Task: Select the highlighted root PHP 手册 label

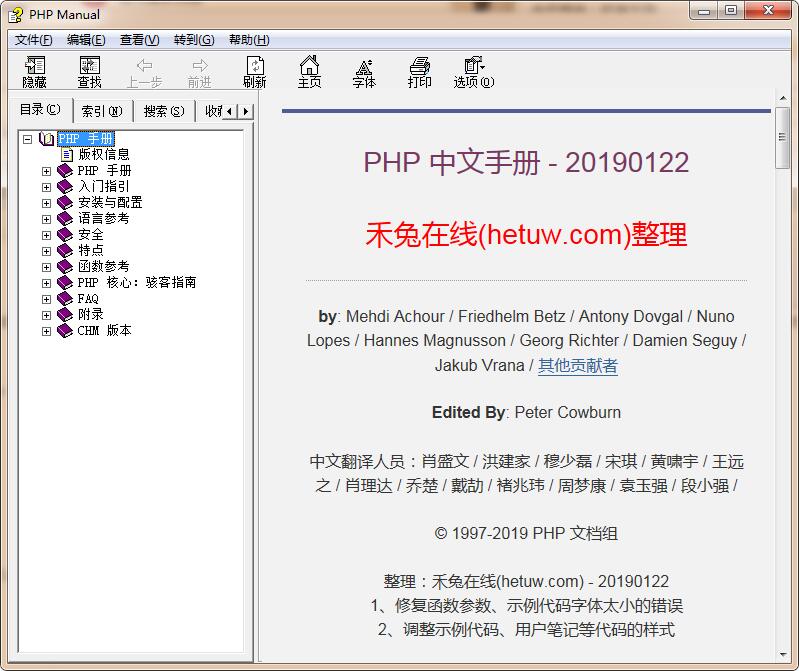Action: pyautogui.click(x=86, y=139)
